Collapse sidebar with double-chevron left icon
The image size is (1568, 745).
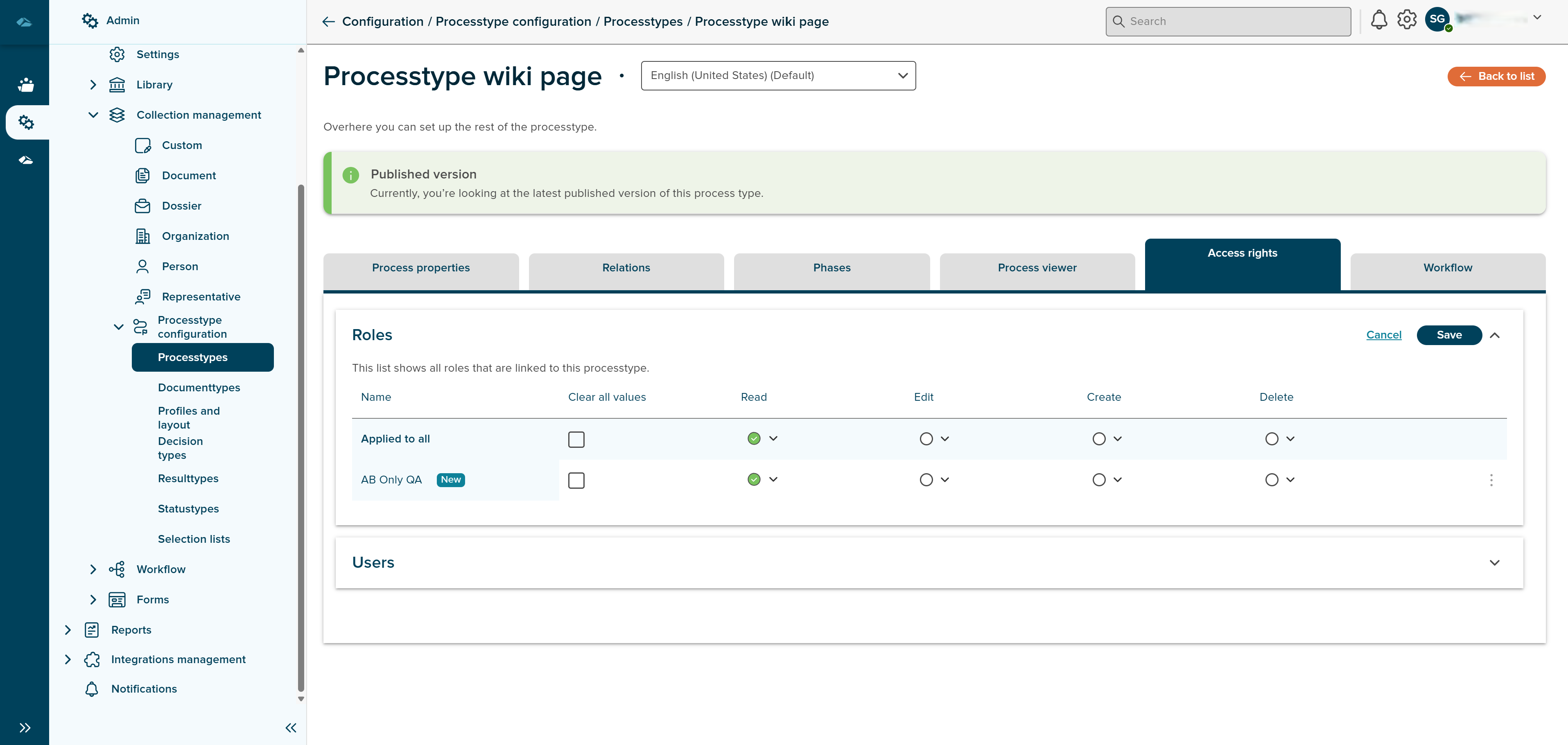291,727
